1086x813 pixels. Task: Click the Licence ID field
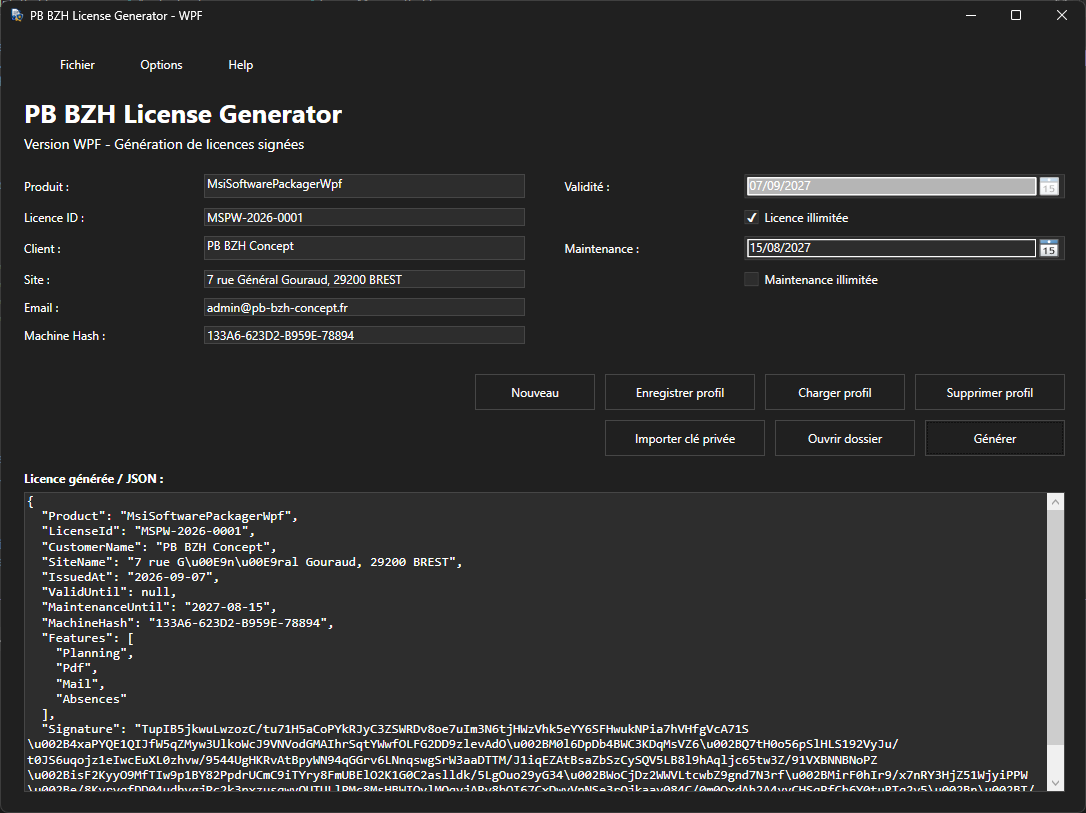coord(364,217)
